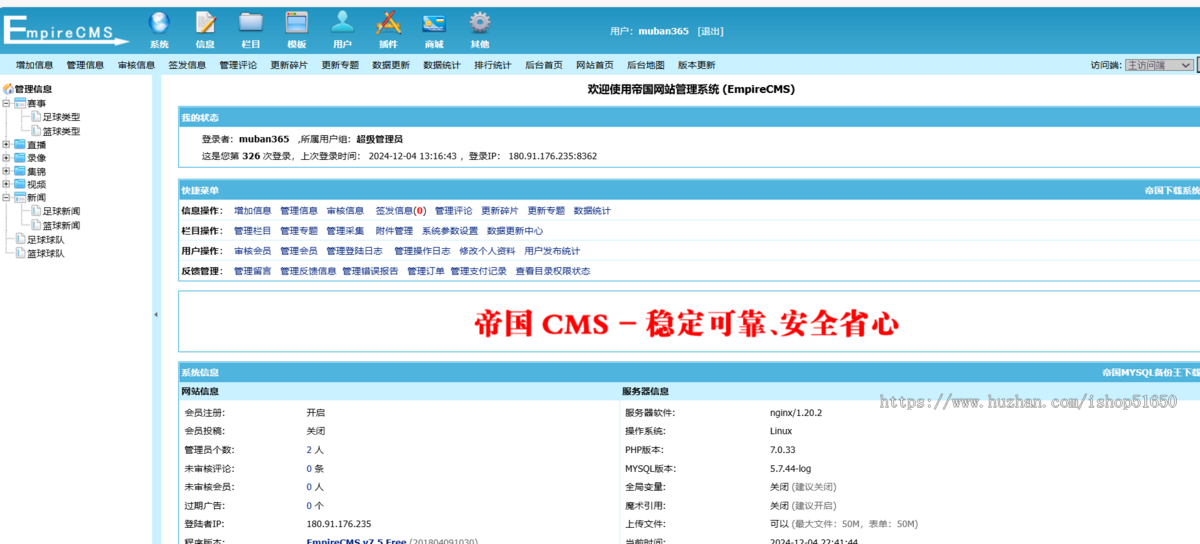Click 系统参数设置 link in 栏目操作 row
1200x544 pixels.
coord(450,231)
